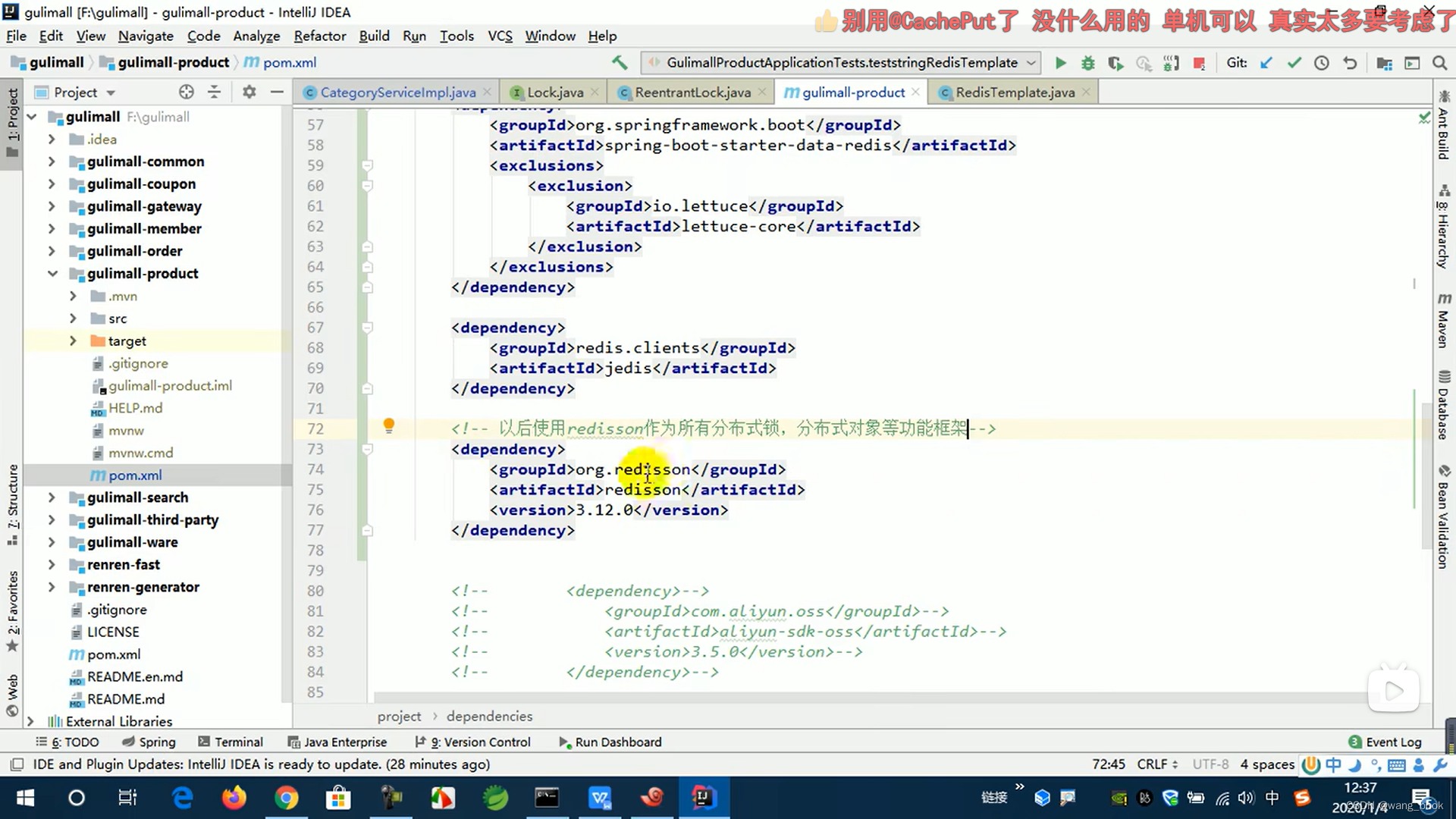Open Project panel settings gear
The height and width of the screenshot is (819, 1456).
[249, 92]
